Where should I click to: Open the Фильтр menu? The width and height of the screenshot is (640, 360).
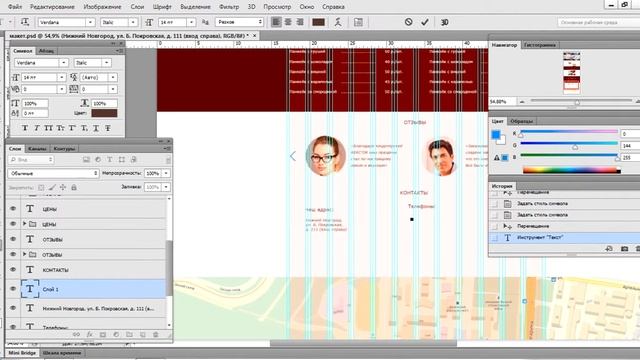[x=229, y=7]
